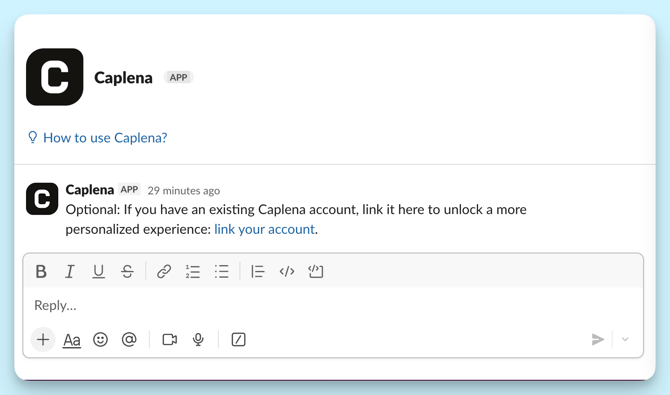Toggle italic formatting
The image size is (670, 395).
click(x=70, y=271)
